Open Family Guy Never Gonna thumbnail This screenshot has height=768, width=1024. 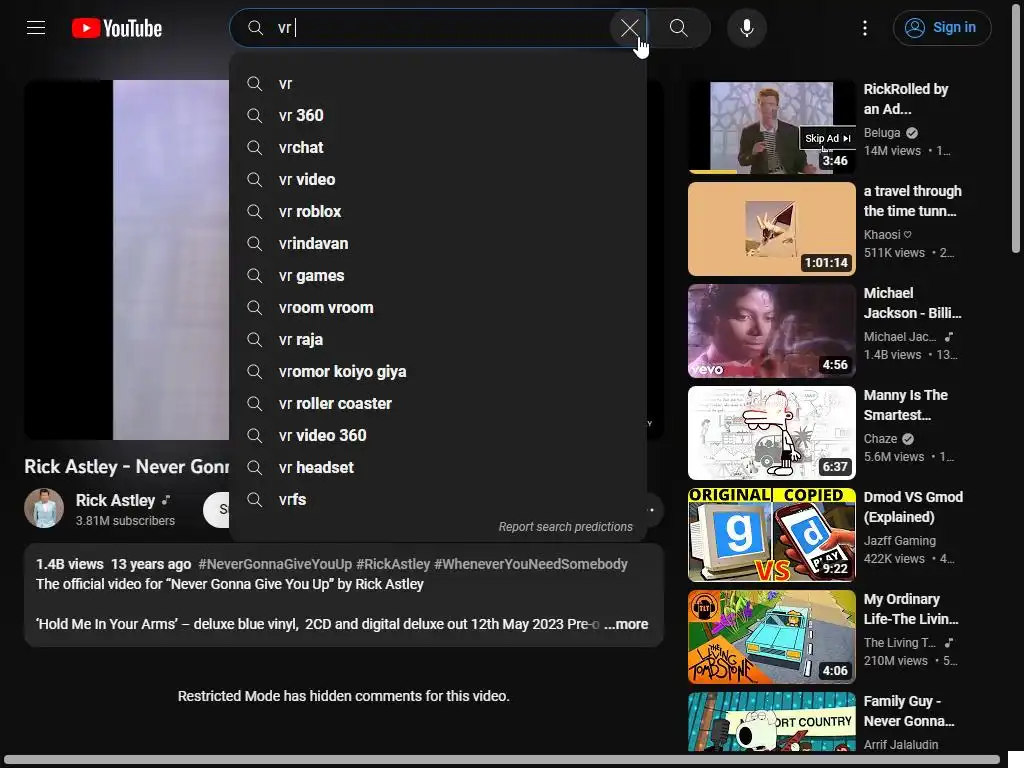[772, 722]
